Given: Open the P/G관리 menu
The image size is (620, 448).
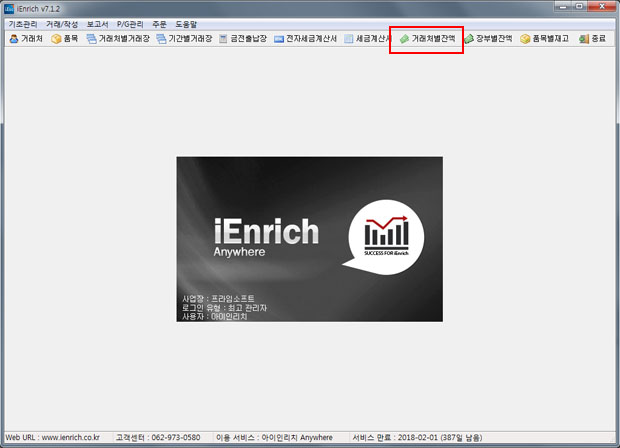Looking at the screenshot, I should [130, 22].
